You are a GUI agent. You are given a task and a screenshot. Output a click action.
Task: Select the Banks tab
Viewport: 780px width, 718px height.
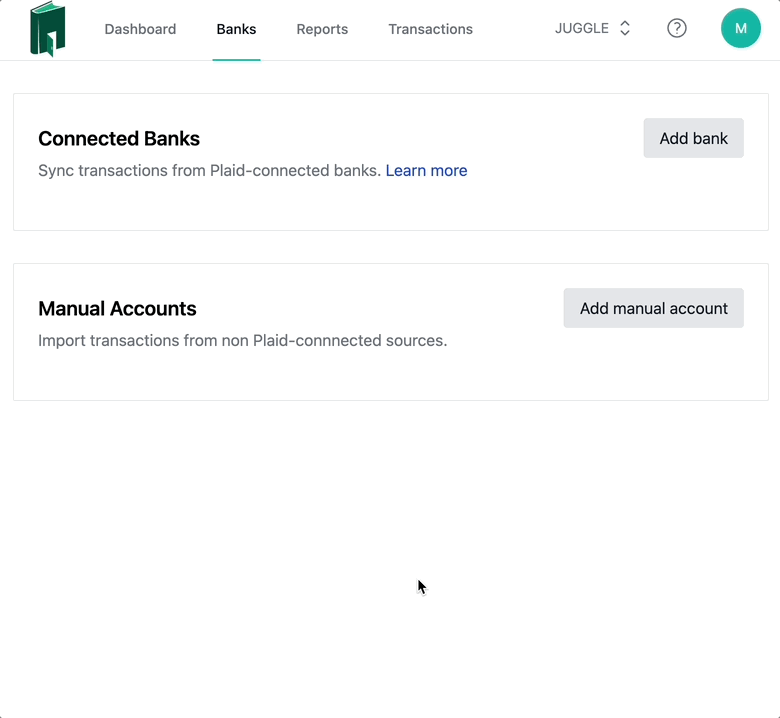point(236,29)
